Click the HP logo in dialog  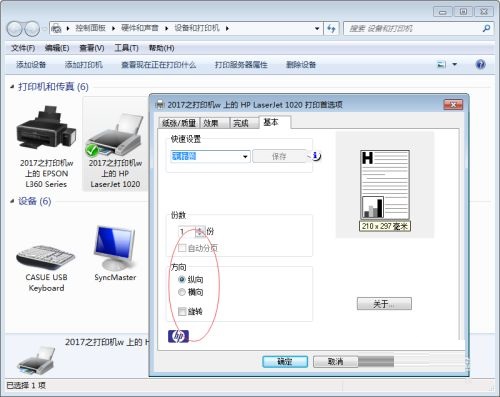[x=178, y=336]
